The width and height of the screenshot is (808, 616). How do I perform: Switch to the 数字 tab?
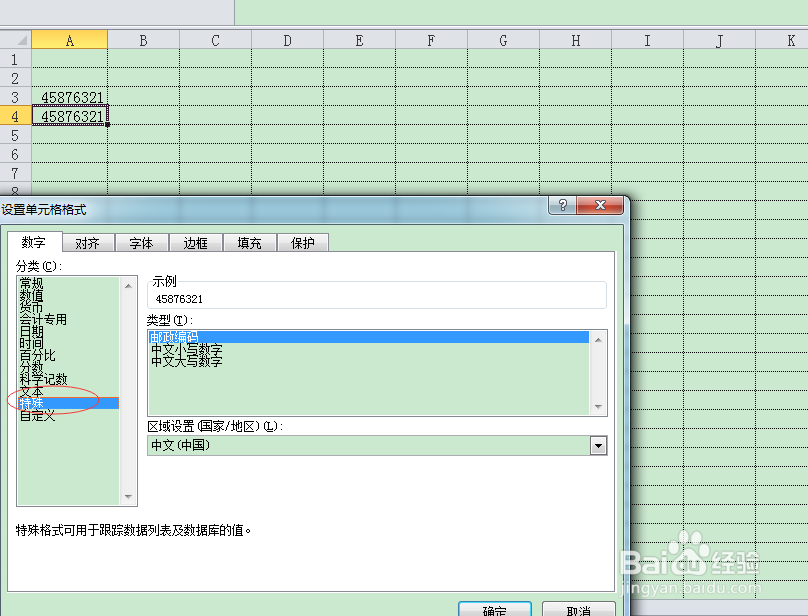34,242
